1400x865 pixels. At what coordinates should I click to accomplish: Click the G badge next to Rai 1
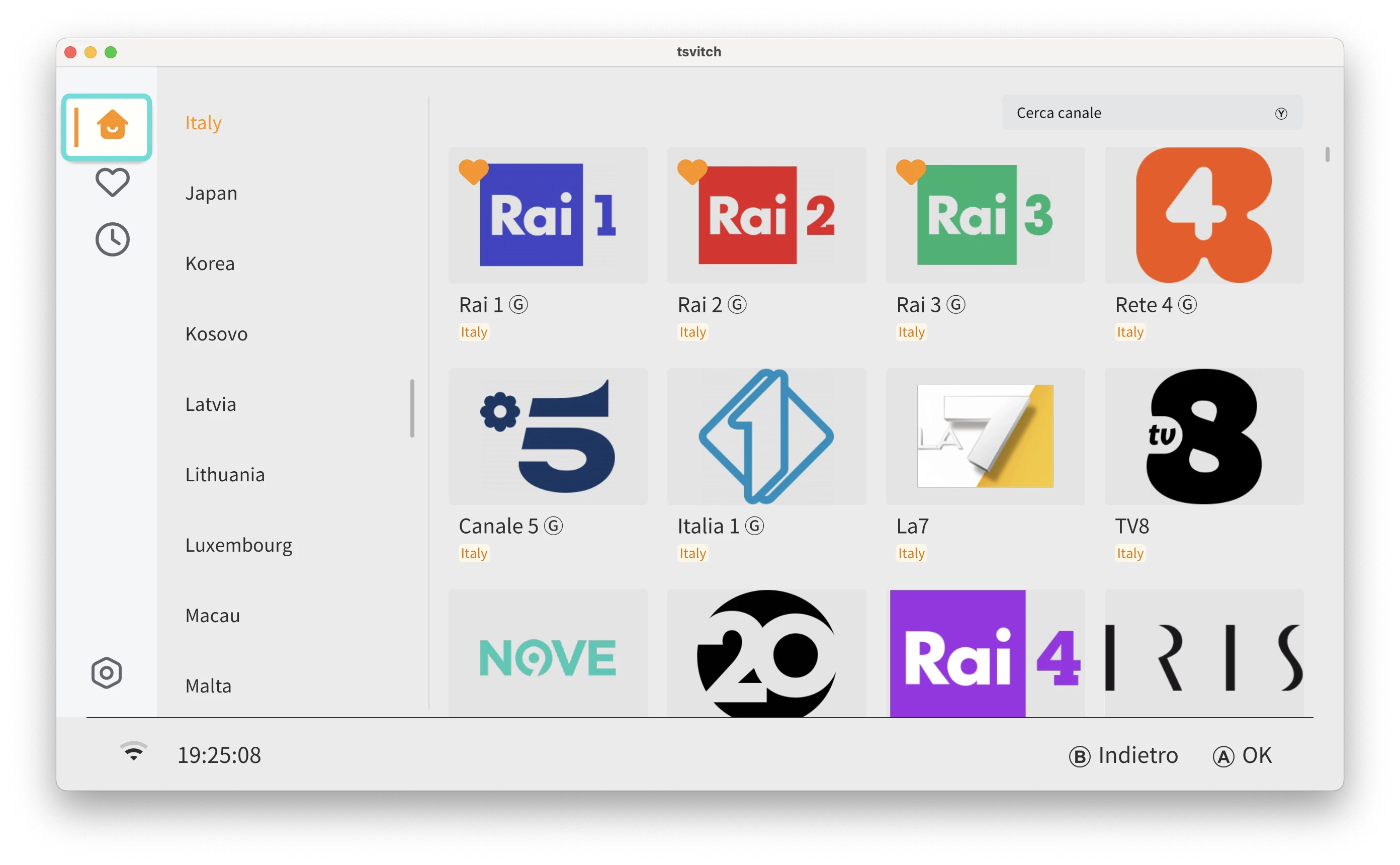[x=518, y=304]
